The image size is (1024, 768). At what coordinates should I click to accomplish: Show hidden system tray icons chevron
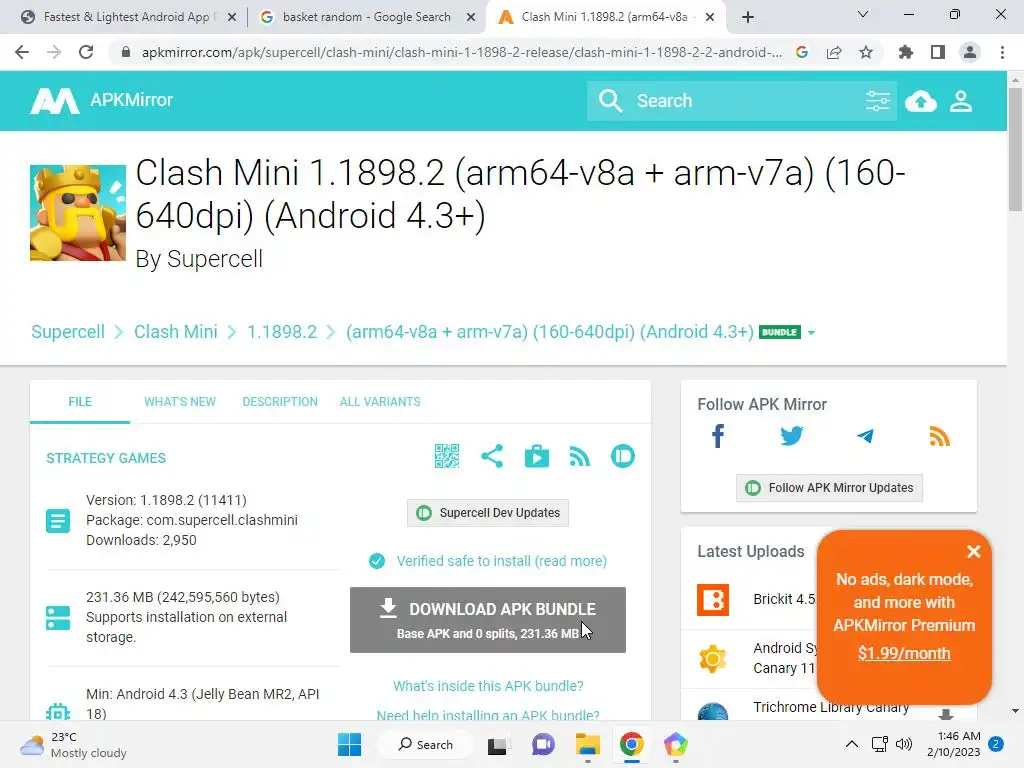click(852, 744)
